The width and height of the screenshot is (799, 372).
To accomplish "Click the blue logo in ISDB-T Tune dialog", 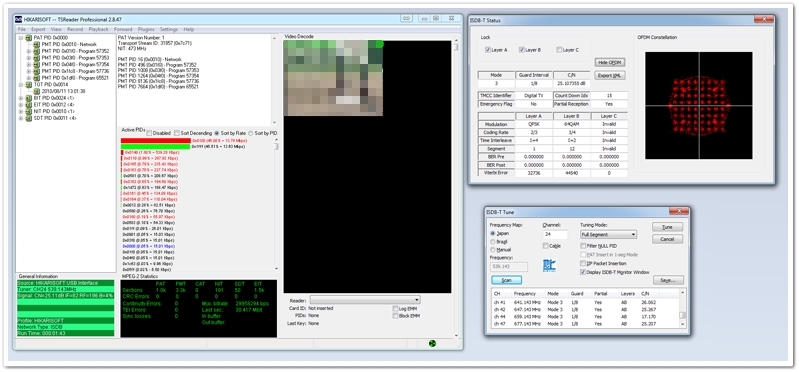I will (550, 265).
